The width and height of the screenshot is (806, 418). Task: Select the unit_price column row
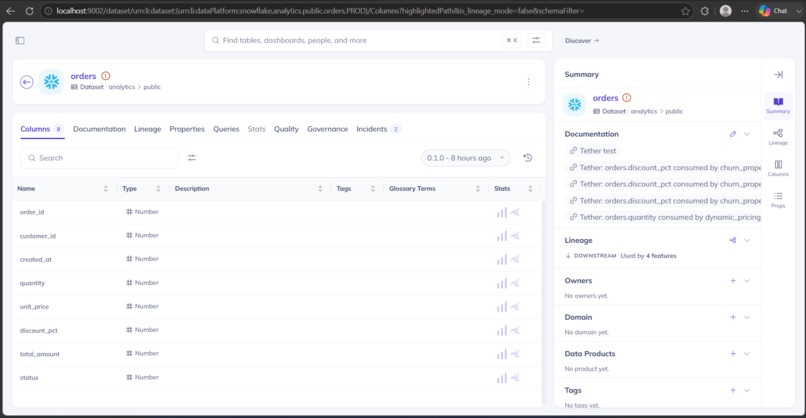278,306
